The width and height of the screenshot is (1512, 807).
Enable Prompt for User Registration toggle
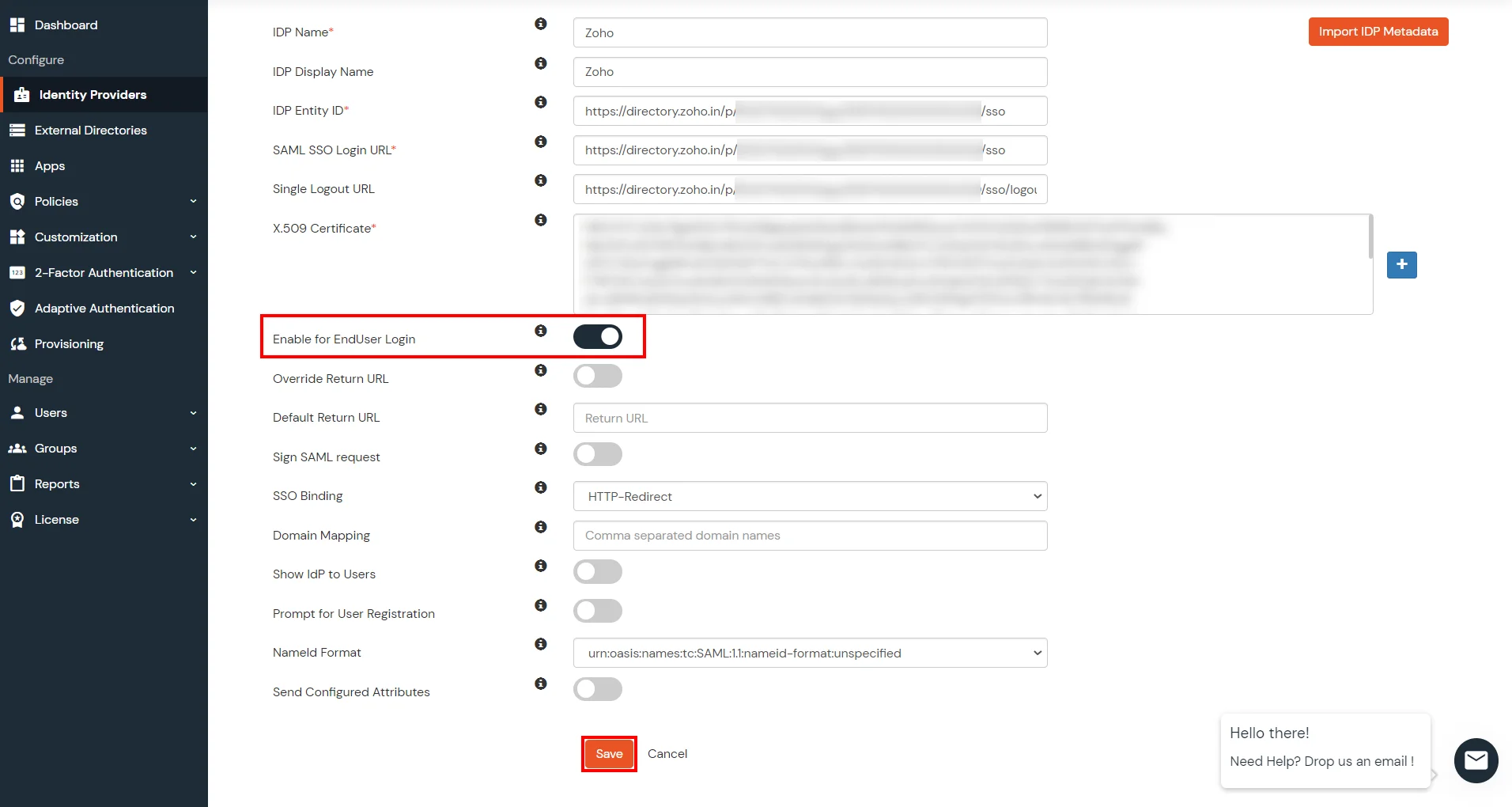598,611
